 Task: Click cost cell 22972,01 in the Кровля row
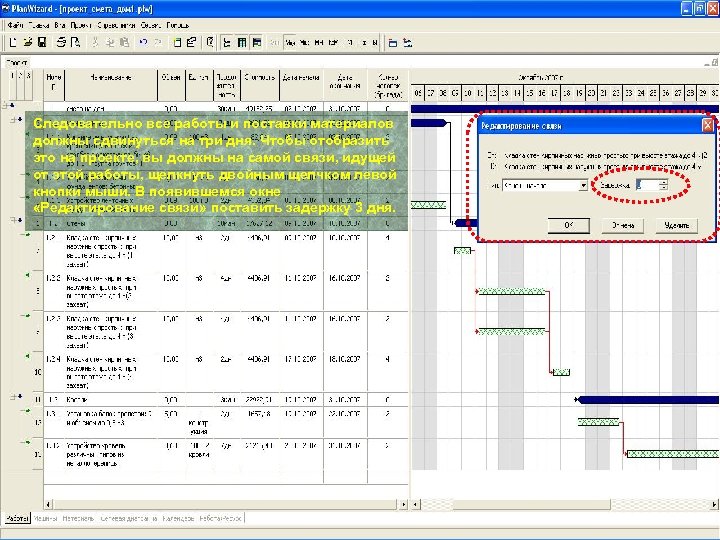pos(260,399)
